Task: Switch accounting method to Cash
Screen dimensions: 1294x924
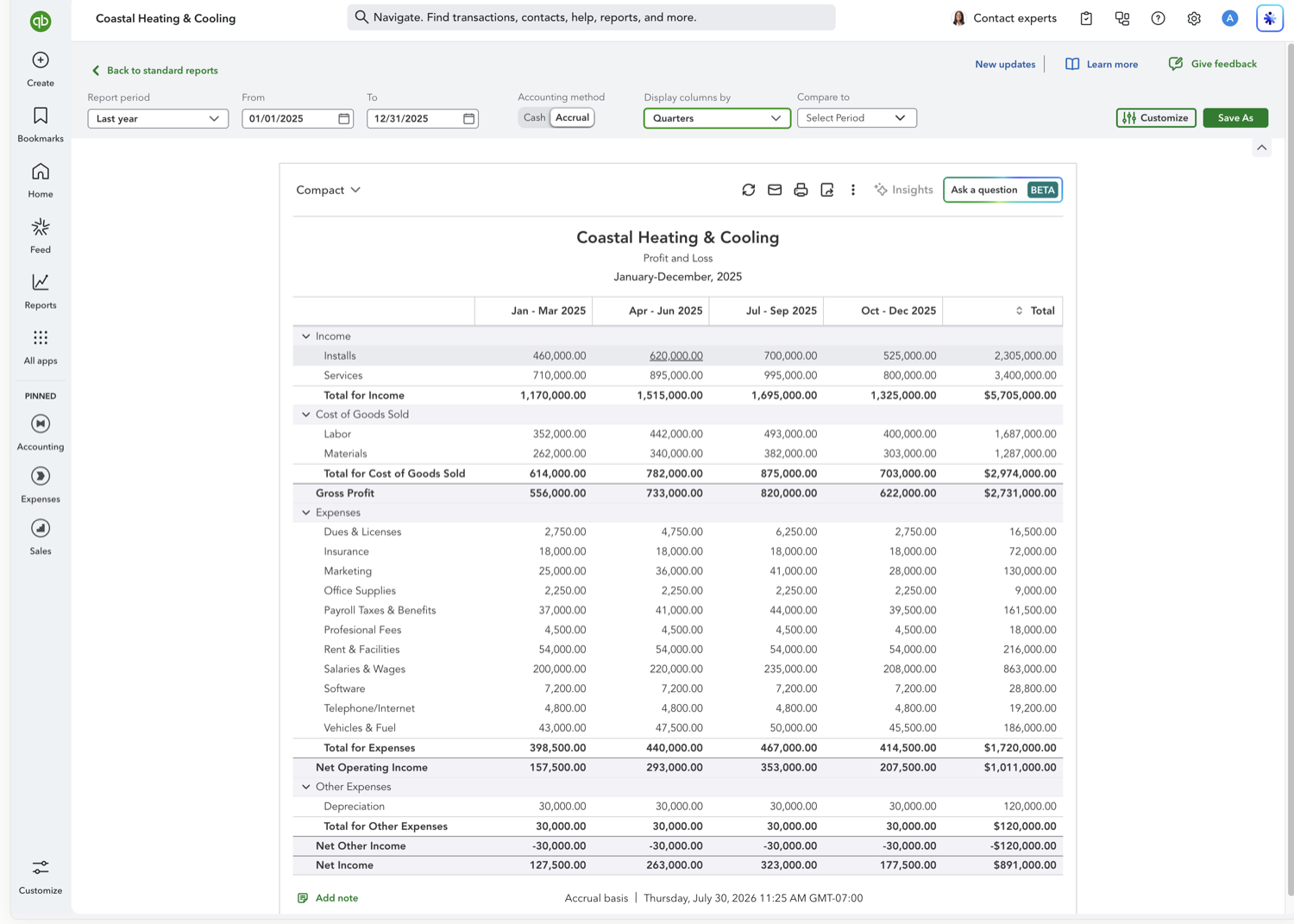Action: coord(534,117)
